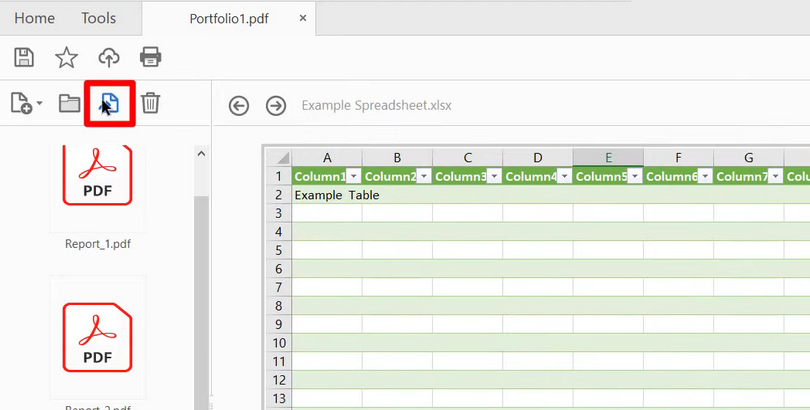Image resolution: width=810 pixels, height=410 pixels.
Task: Go to previous file with left arrow
Action: [x=239, y=106]
